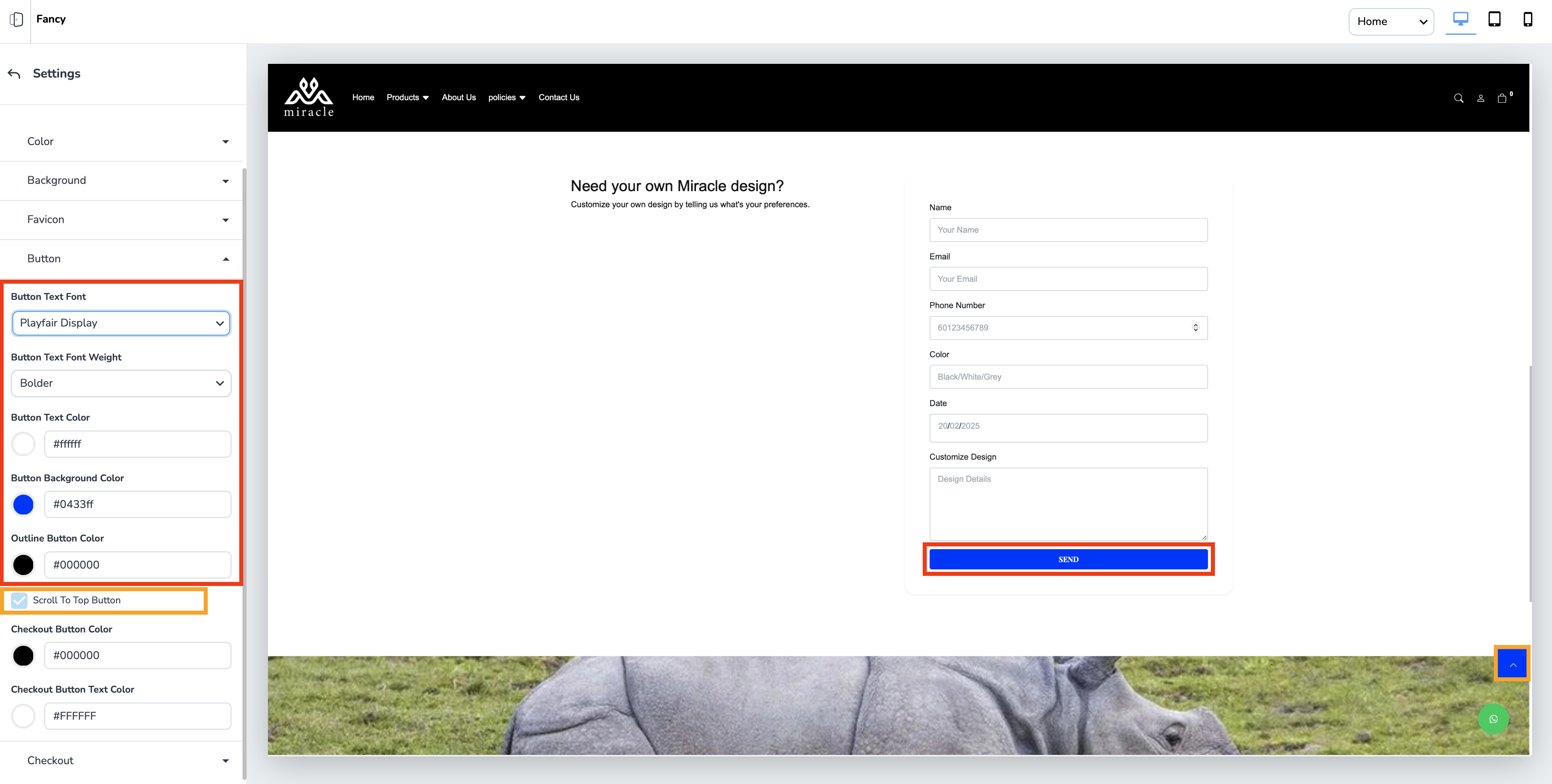
Task: Click the back arrow beside Settings
Action: point(15,74)
